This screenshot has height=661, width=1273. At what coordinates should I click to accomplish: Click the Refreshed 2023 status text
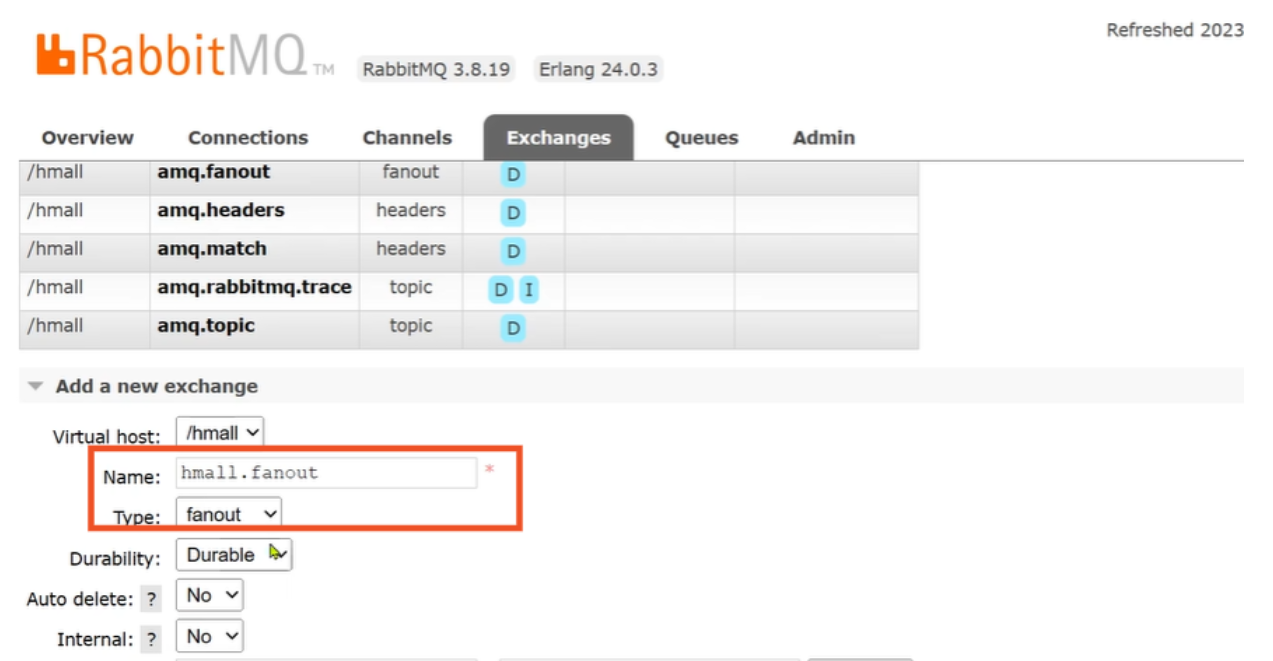point(1175,30)
